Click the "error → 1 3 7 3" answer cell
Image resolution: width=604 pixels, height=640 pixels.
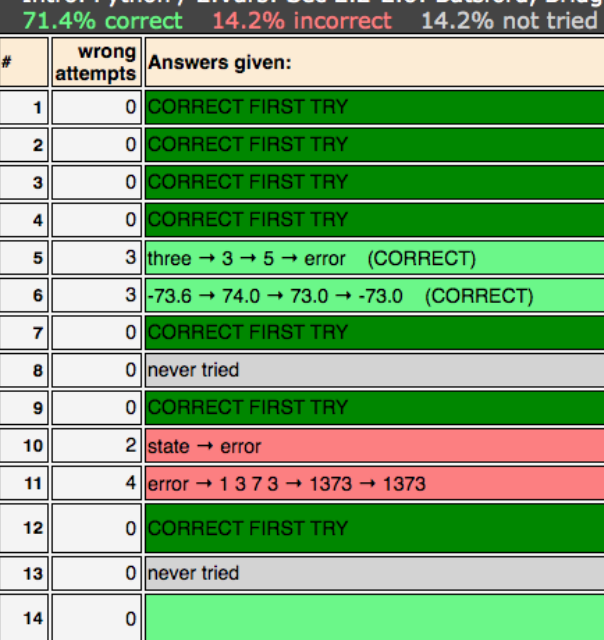point(374,484)
